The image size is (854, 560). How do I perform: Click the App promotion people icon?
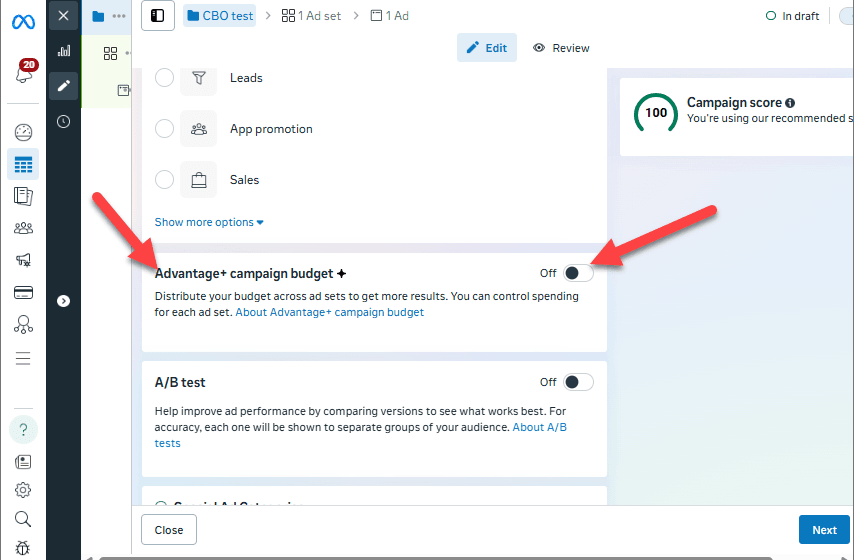pyautogui.click(x=199, y=129)
